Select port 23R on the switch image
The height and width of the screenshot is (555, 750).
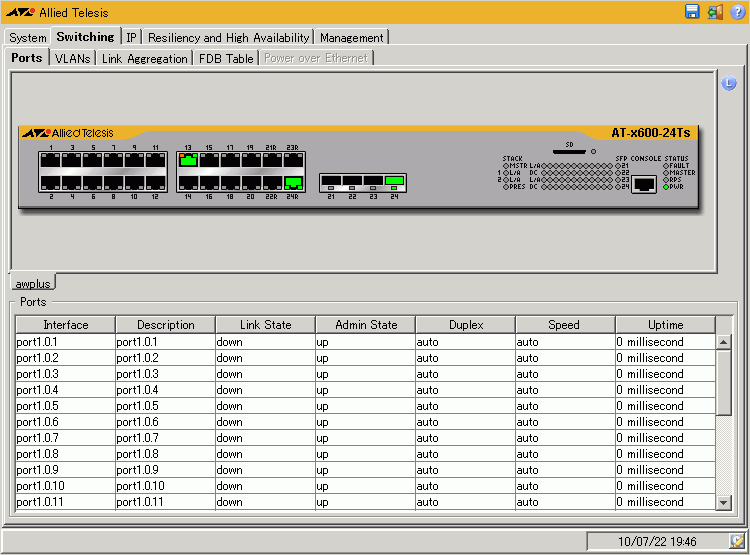coord(293,160)
